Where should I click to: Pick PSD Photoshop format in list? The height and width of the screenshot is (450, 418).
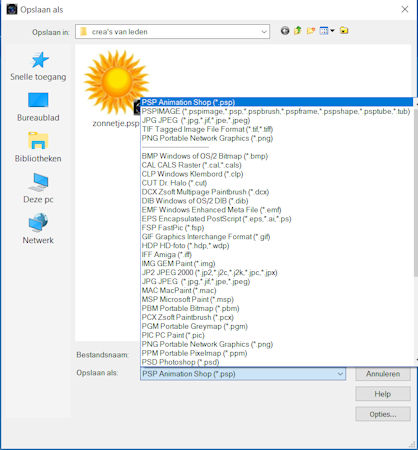(180, 362)
